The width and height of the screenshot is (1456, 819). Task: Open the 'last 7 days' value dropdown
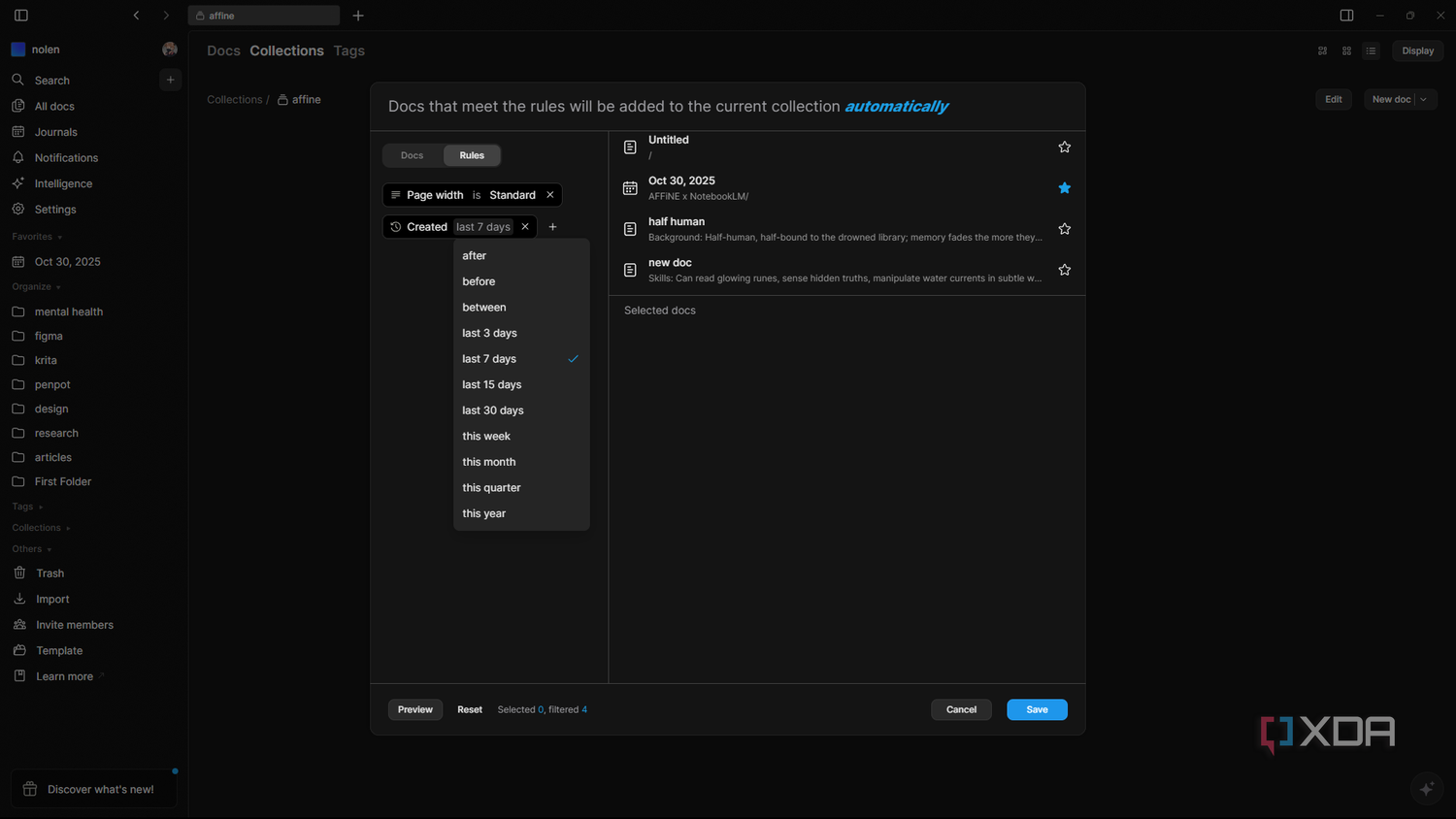point(483,227)
